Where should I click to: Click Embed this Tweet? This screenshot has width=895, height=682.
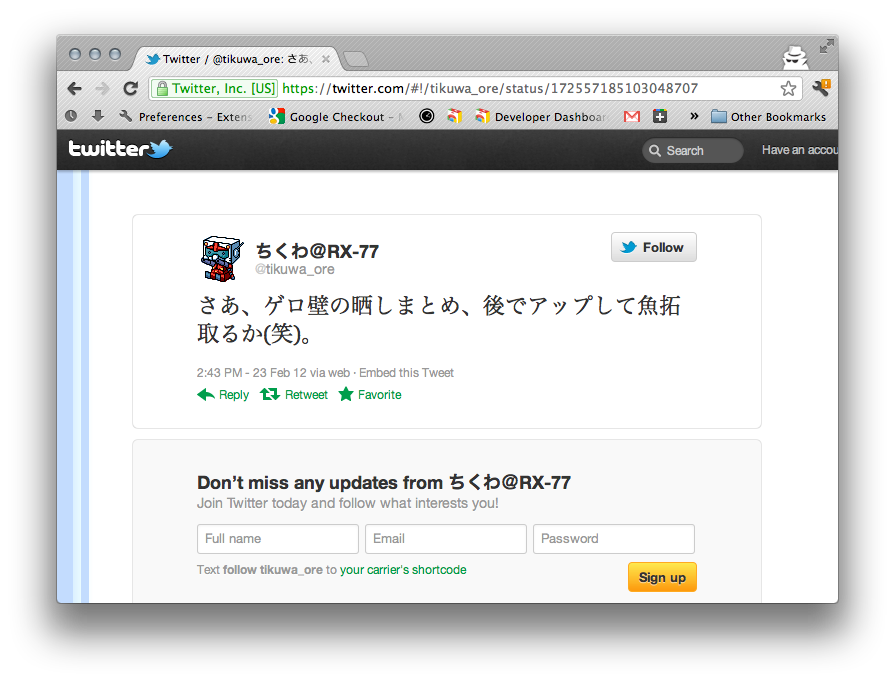click(x=406, y=373)
